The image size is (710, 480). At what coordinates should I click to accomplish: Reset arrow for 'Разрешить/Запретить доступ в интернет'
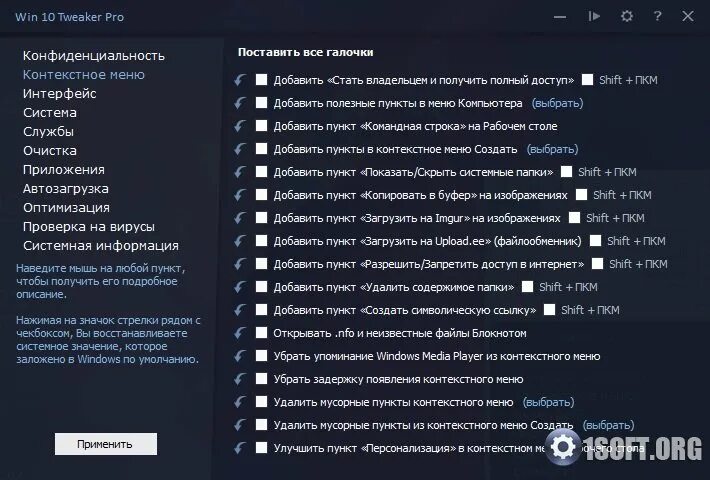pyautogui.click(x=240, y=264)
